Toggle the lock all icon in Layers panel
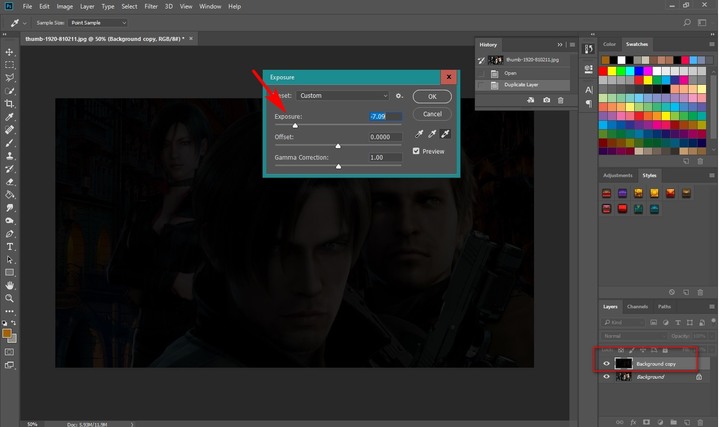Viewport: 720px width, 427px height. click(x=665, y=350)
